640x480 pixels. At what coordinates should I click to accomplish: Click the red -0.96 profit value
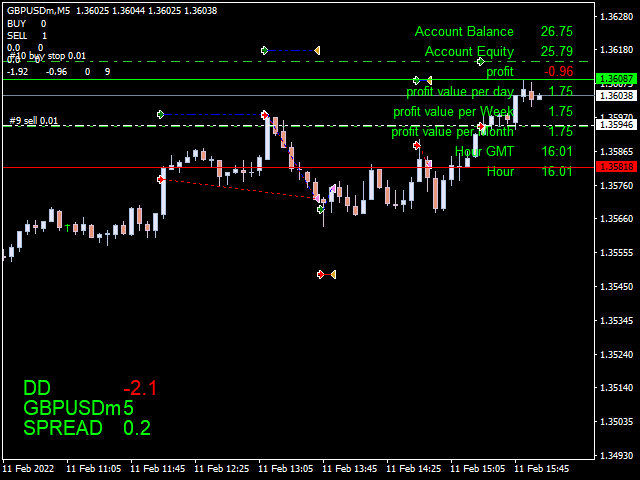558,71
